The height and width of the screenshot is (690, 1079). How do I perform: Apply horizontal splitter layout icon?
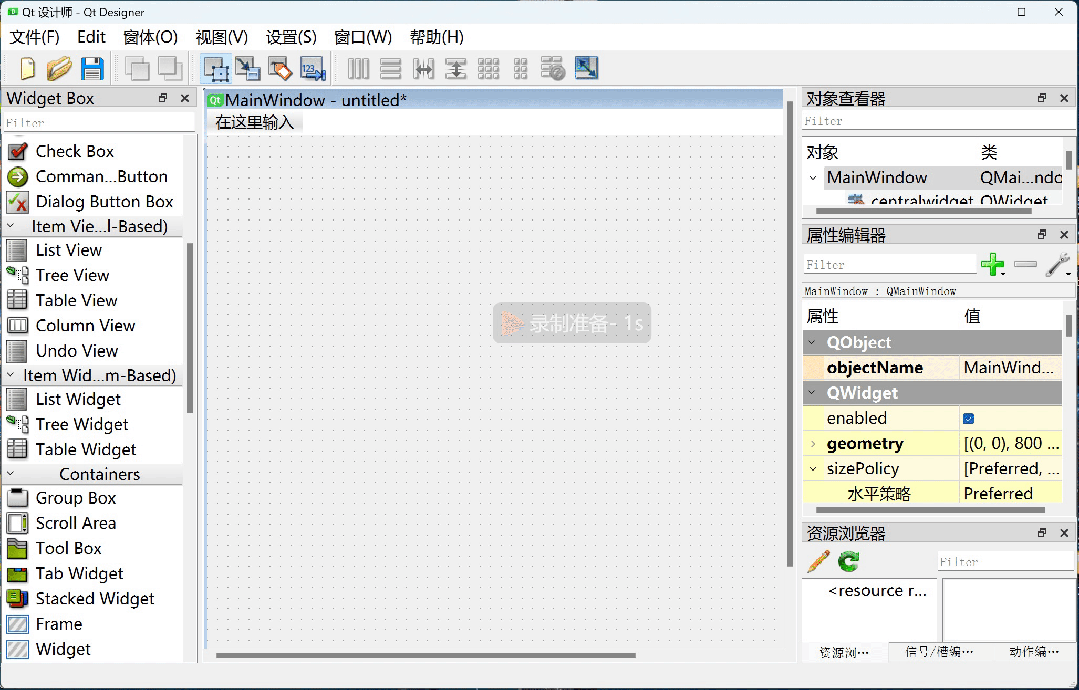[423, 69]
